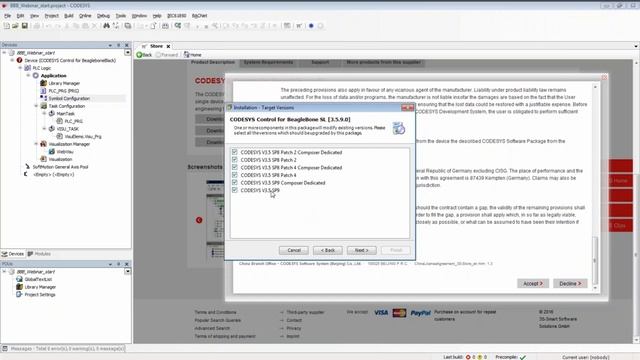
Task: Uncheck CODESYS V3.5 SP8 Patch 2 Composer Dedicated
Action: 235,152
